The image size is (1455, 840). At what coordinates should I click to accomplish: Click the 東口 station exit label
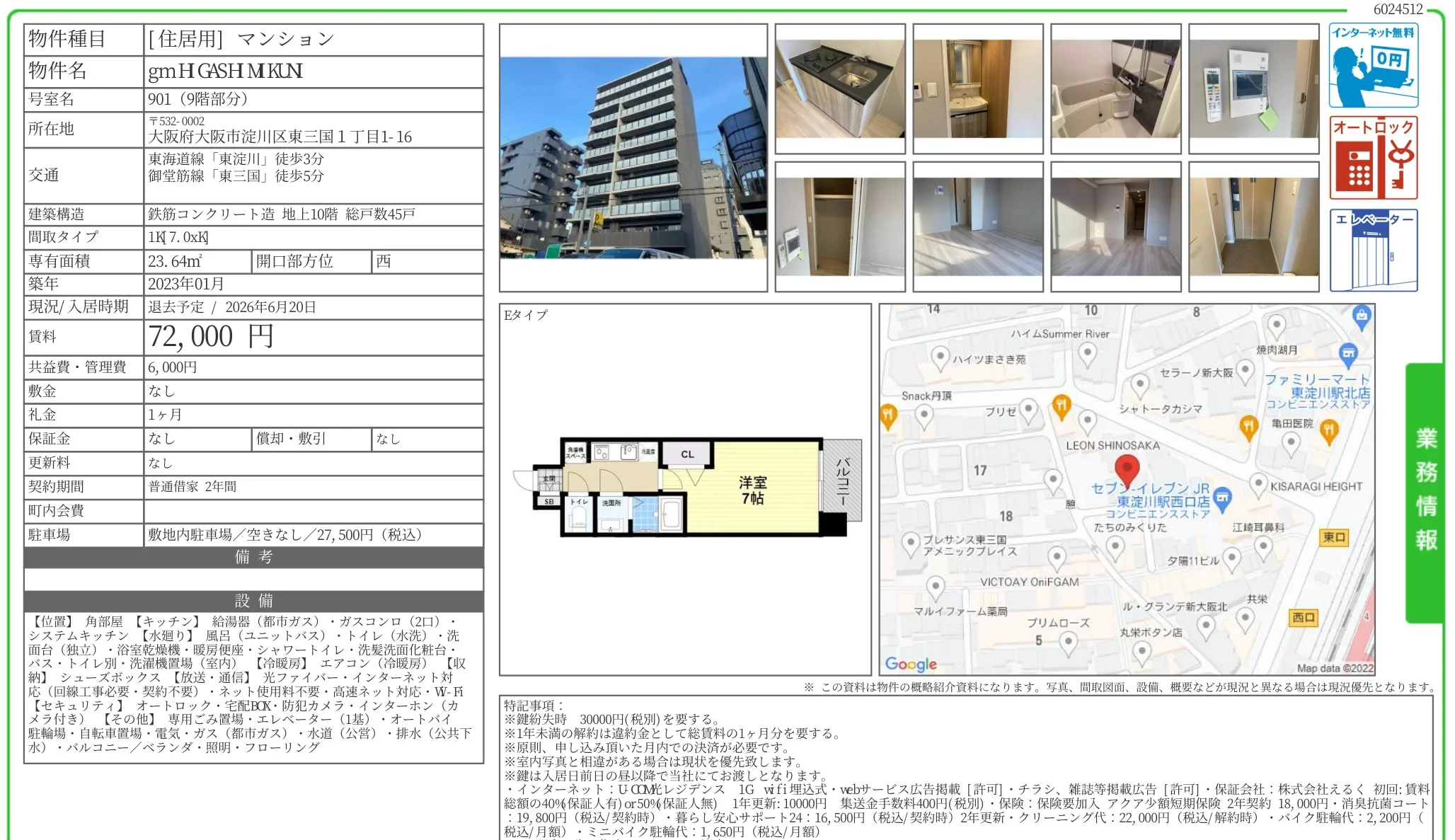pos(1334,538)
